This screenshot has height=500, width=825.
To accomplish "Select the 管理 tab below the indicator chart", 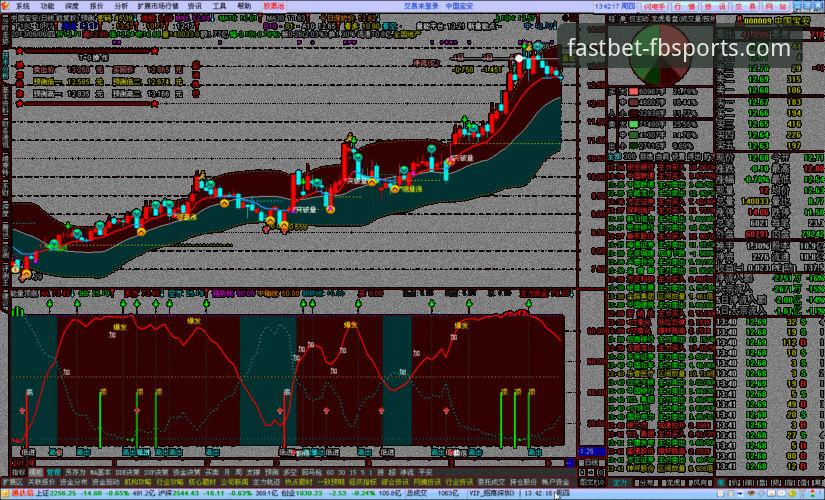I will [54, 472].
